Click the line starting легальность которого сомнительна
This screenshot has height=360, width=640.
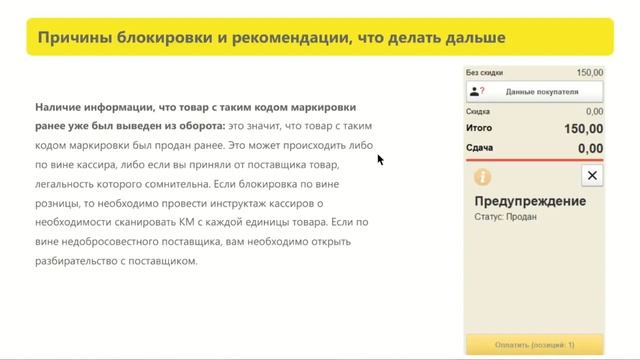point(187,184)
